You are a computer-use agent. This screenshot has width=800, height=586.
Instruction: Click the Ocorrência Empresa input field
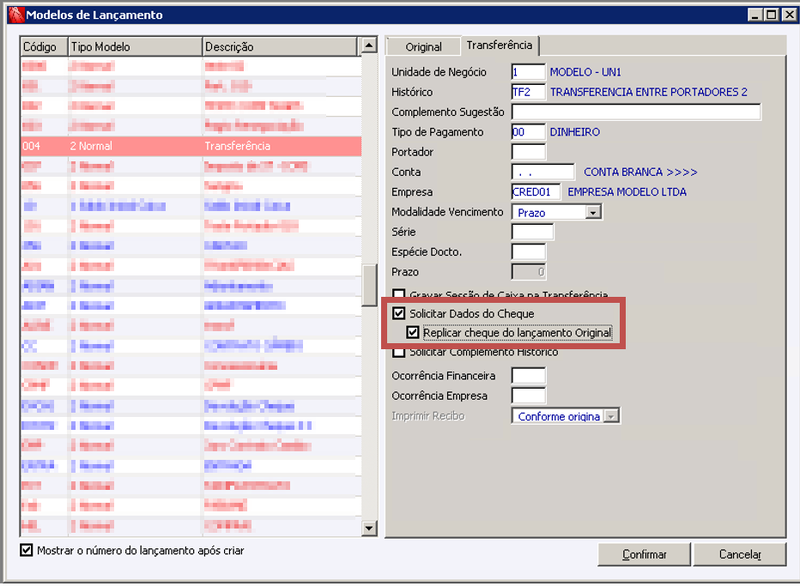pyautogui.click(x=528, y=395)
